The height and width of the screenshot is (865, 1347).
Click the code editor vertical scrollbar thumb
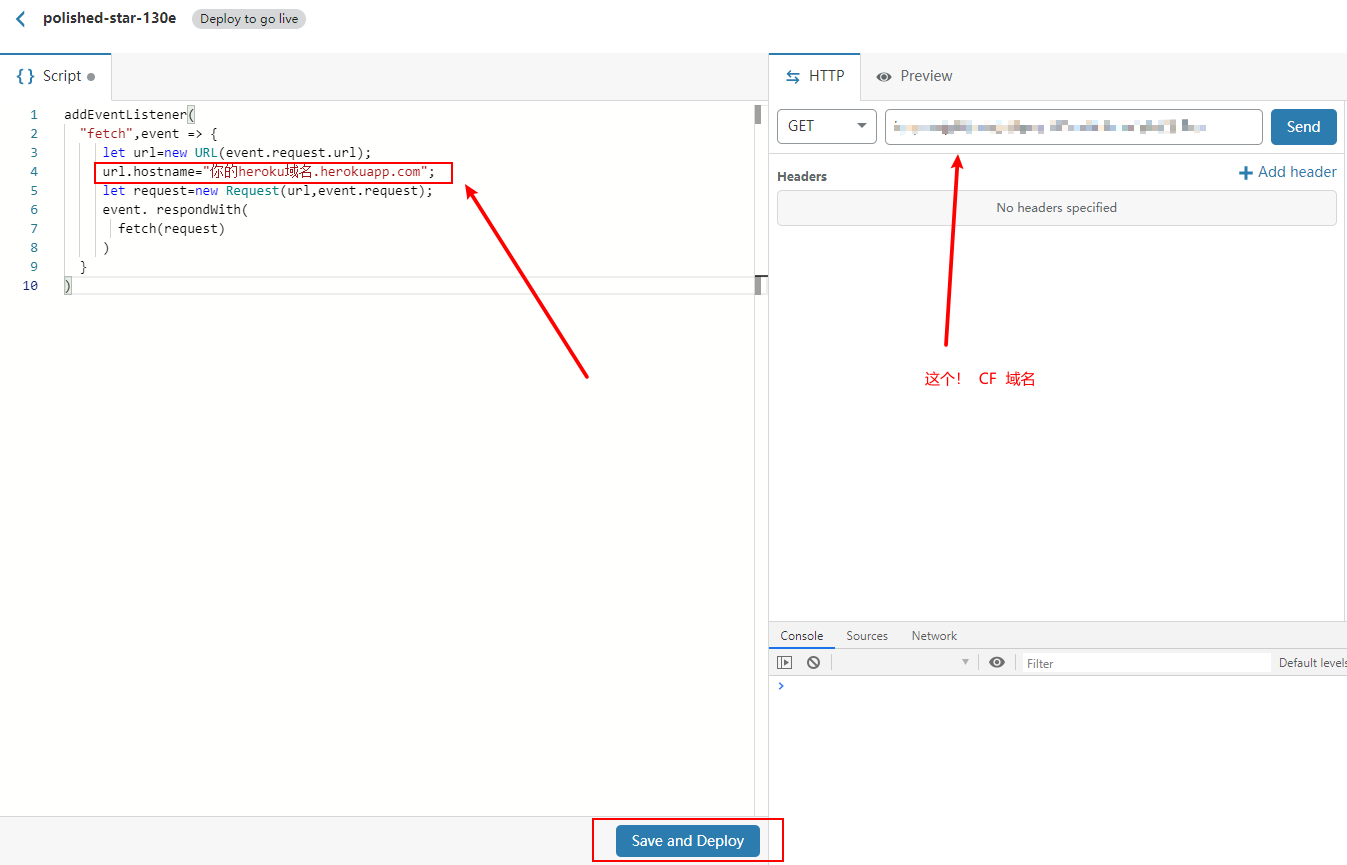[758, 115]
